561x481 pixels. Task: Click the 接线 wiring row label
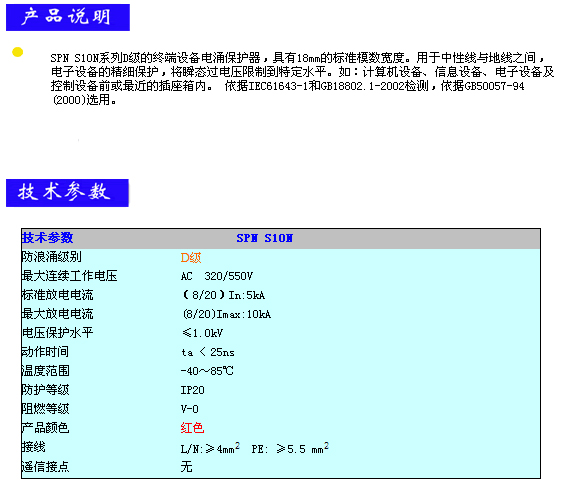tap(34, 447)
